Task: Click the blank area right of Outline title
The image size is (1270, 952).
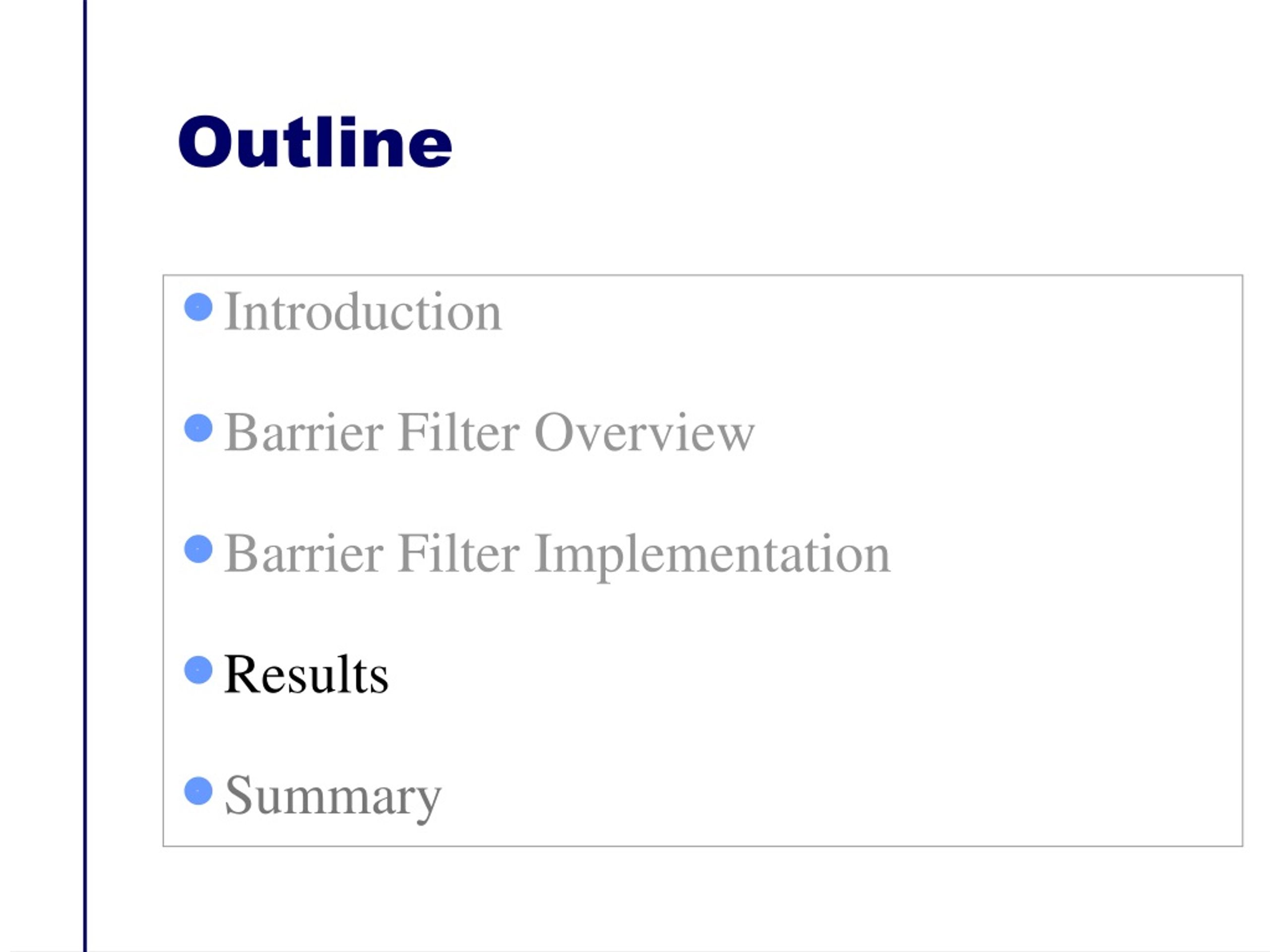Action: click(x=832, y=142)
